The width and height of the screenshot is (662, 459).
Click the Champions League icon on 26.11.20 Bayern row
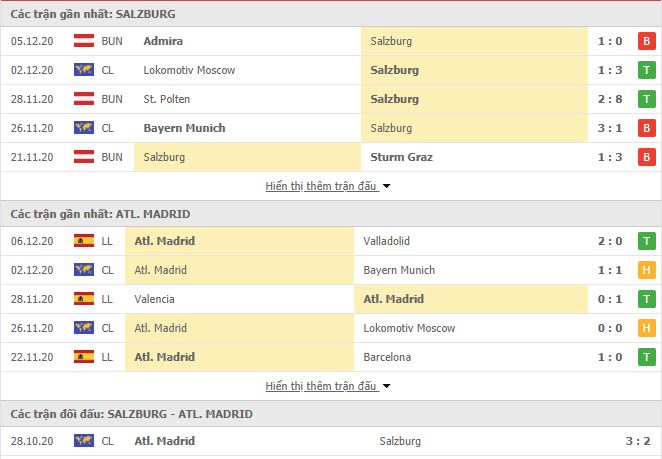coord(84,128)
